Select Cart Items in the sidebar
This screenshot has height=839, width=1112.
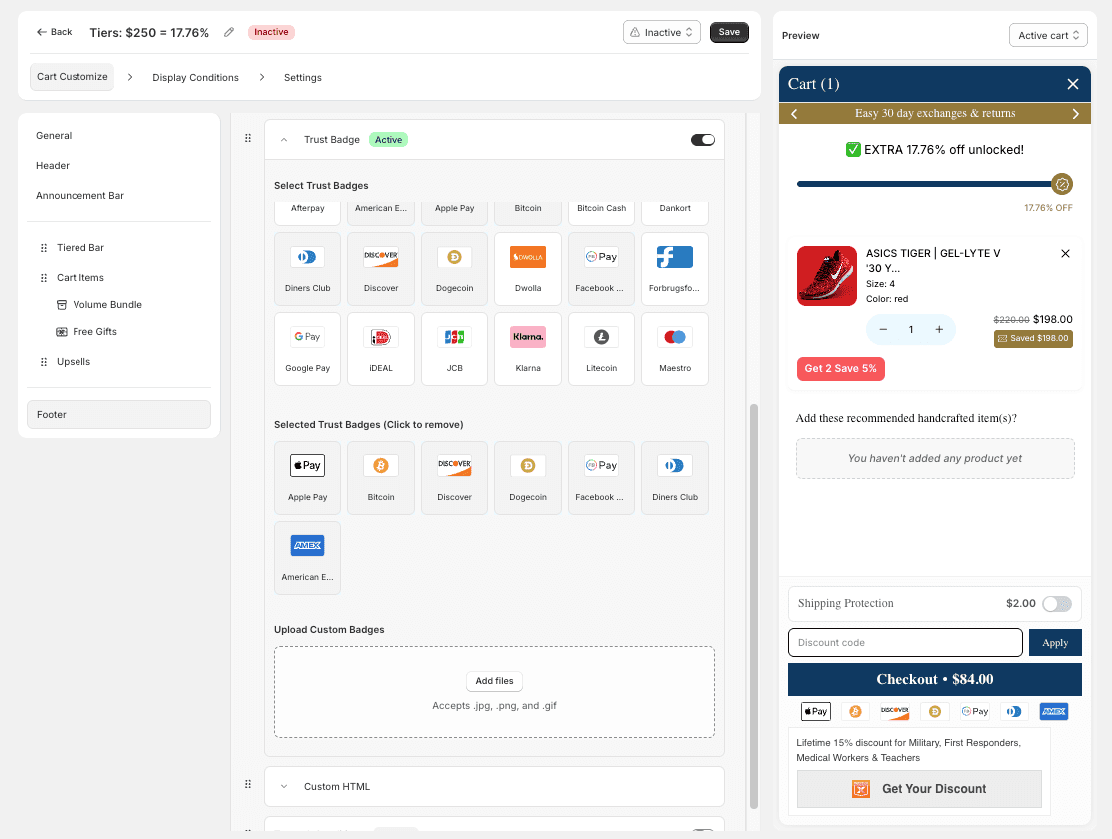pos(80,278)
